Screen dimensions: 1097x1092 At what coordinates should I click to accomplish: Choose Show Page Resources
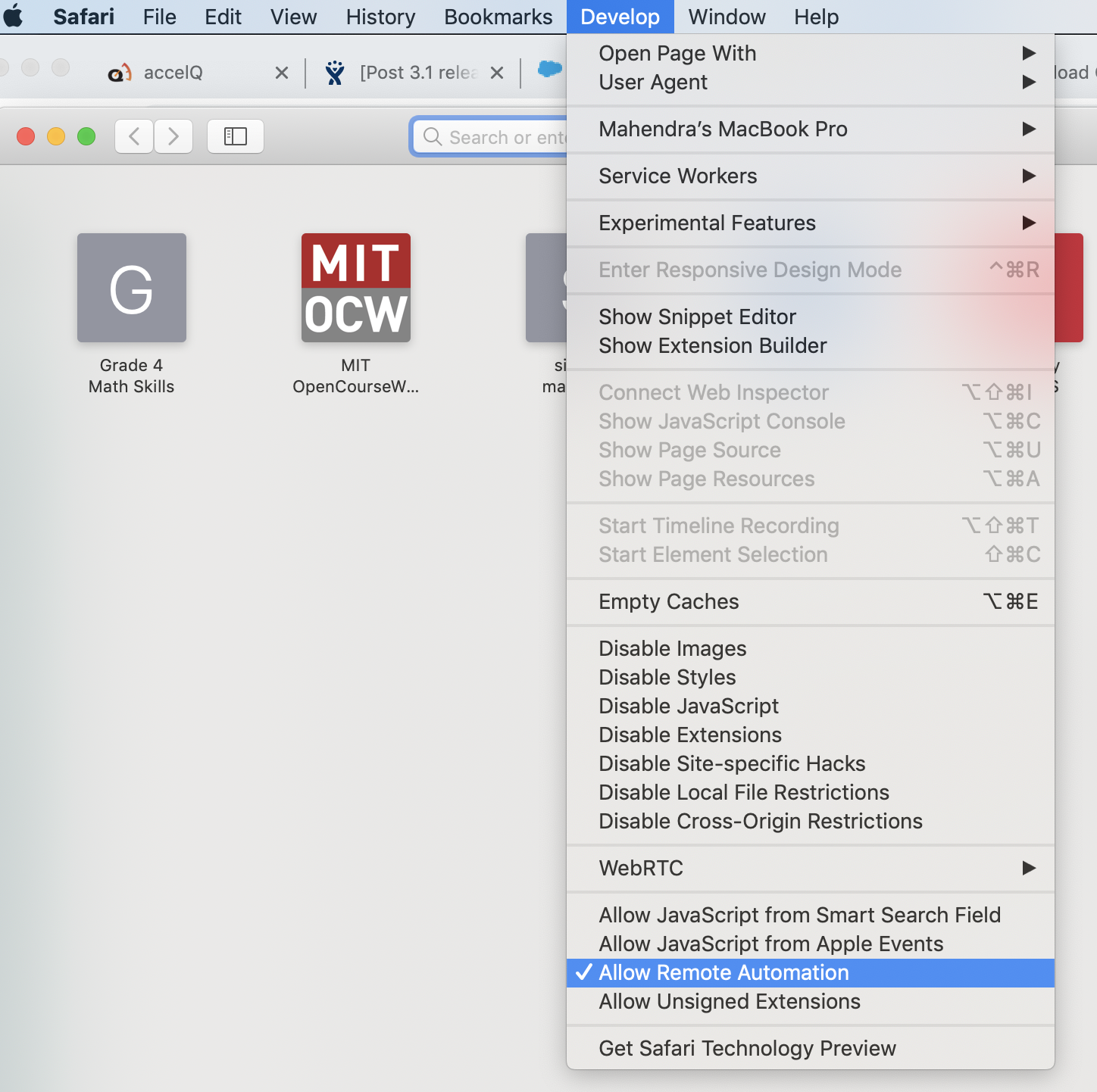(811, 479)
